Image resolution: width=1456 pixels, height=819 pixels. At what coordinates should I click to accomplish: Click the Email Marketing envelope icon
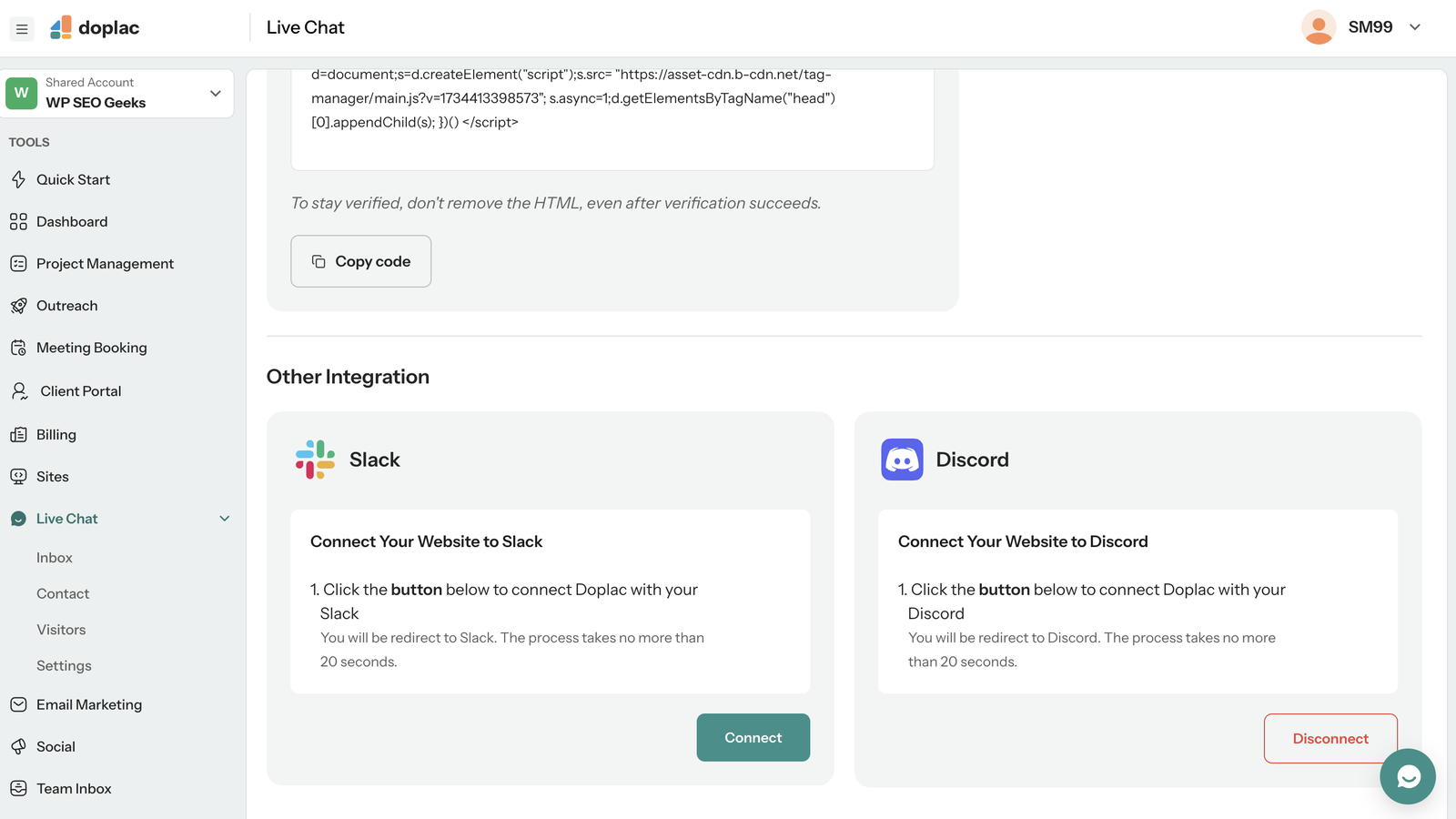[x=18, y=704]
